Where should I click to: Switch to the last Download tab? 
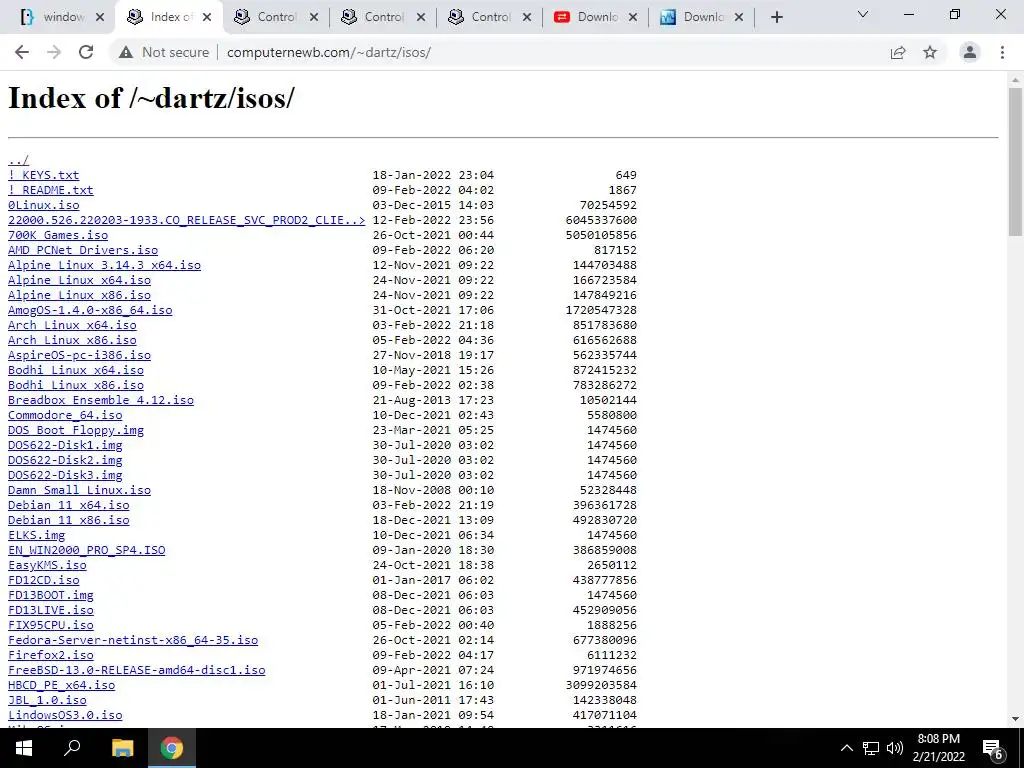702,17
